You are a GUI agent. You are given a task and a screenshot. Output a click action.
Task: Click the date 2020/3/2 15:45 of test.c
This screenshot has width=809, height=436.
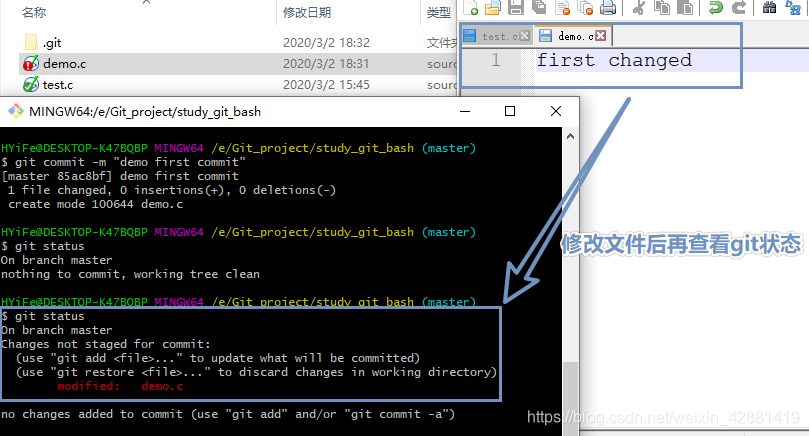[x=326, y=85]
